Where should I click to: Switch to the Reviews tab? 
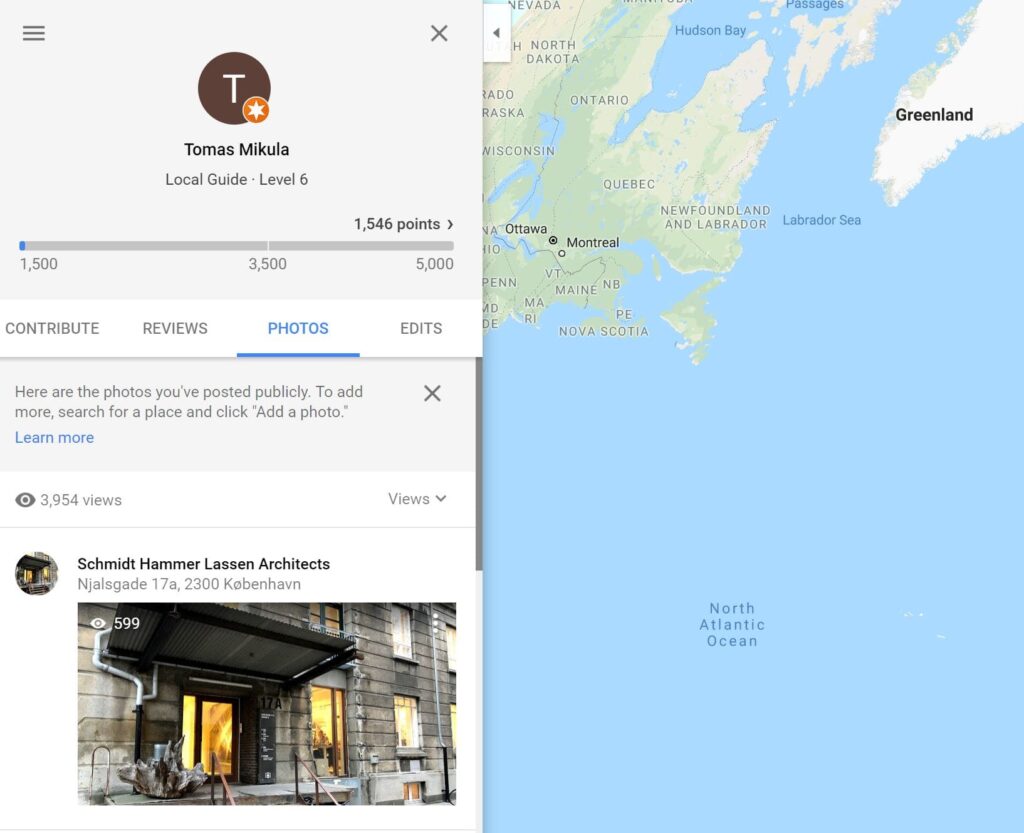175,328
